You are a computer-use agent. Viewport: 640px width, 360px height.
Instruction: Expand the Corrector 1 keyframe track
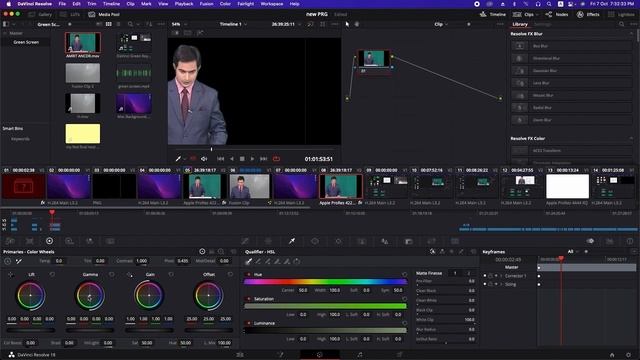coord(501,276)
